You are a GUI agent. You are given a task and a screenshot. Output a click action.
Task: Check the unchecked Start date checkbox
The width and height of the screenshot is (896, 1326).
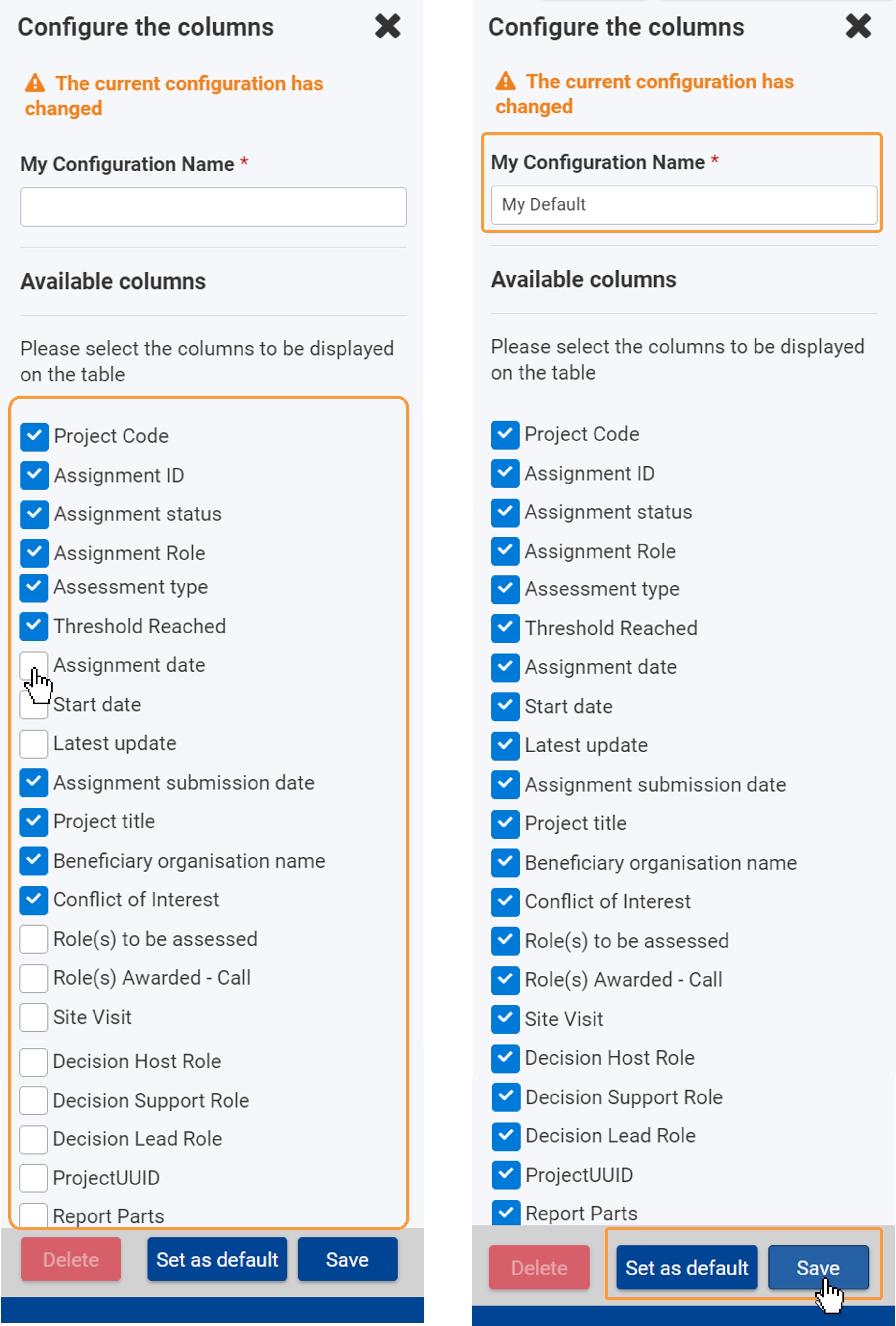pos(34,705)
